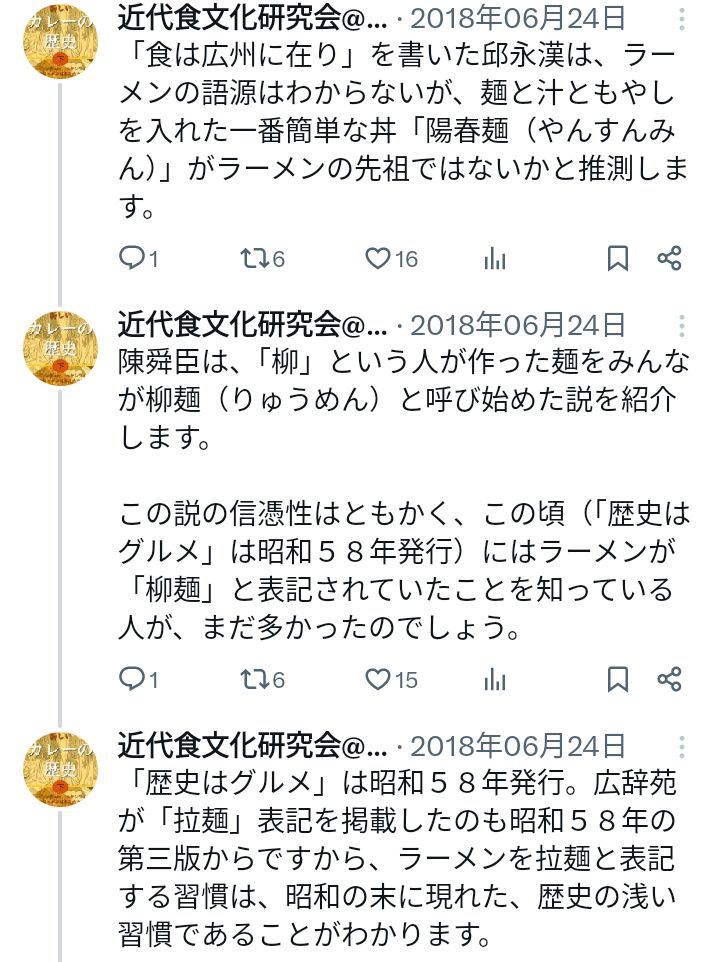
Task: Bookmark the first tweet about 邱永漢
Action: 618,259
